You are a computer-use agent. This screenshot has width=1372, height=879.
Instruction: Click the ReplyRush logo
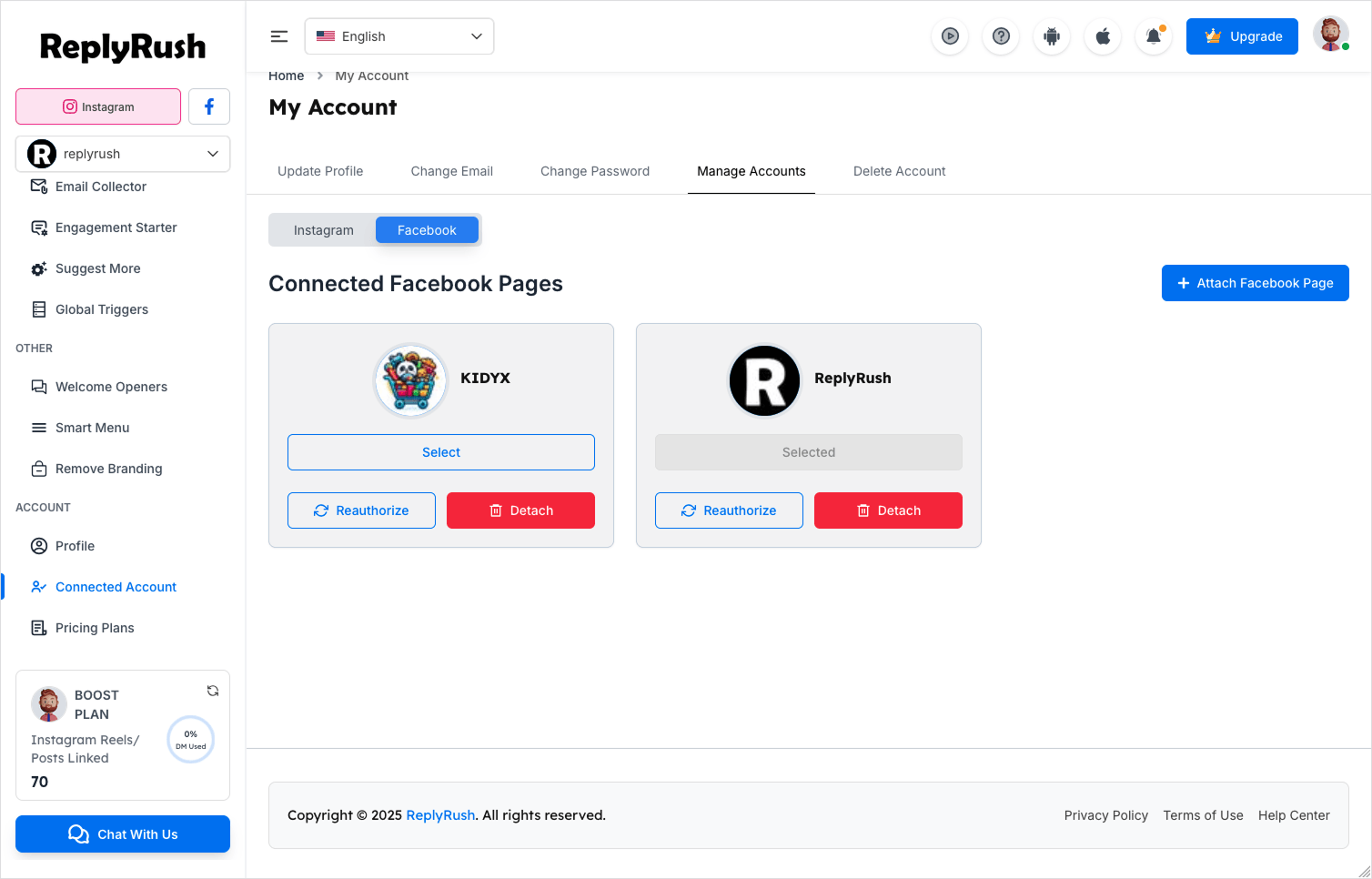(123, 46)
